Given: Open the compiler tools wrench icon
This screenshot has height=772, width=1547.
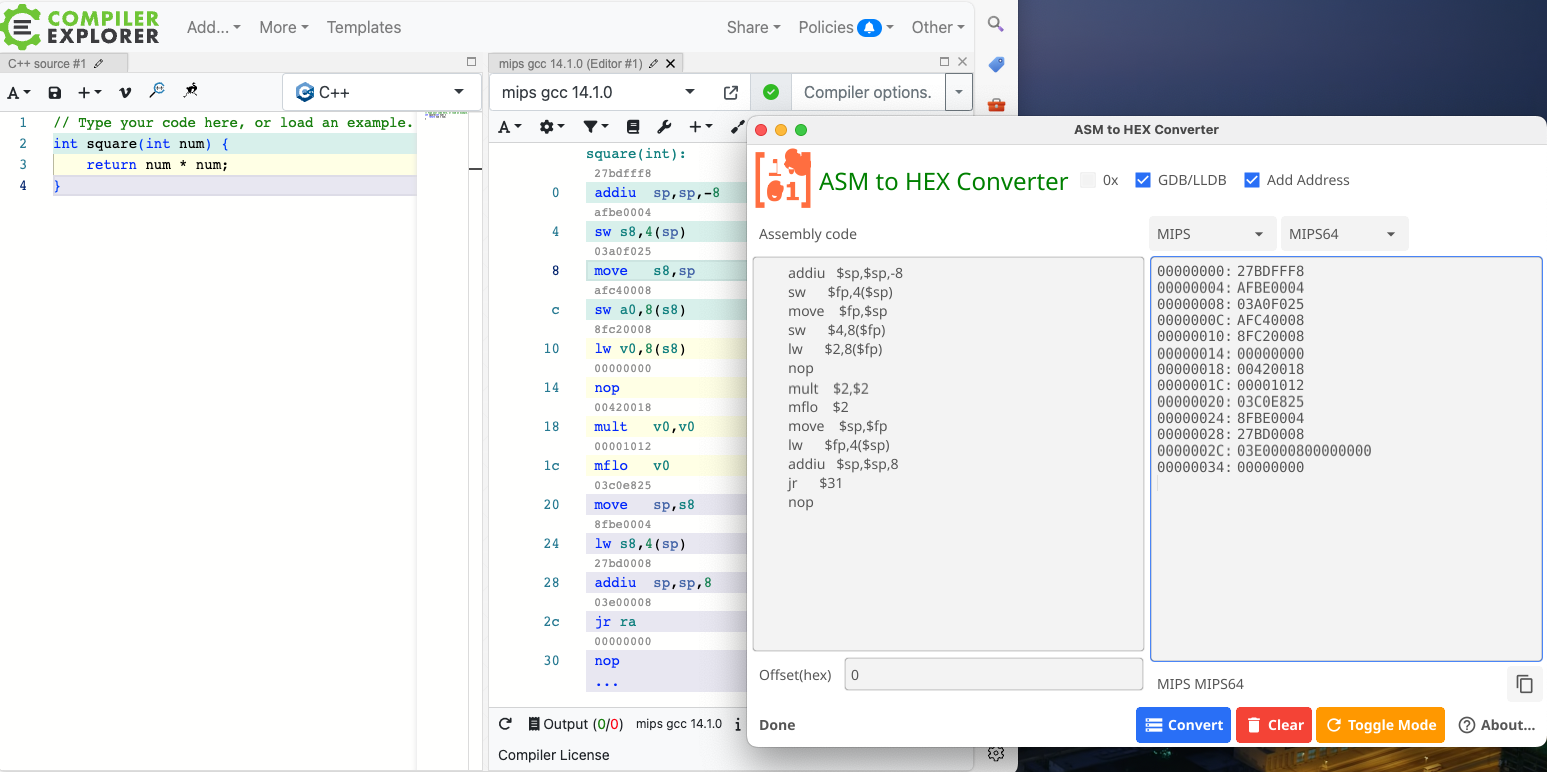Looking at the screenshot, I should 664,127.
